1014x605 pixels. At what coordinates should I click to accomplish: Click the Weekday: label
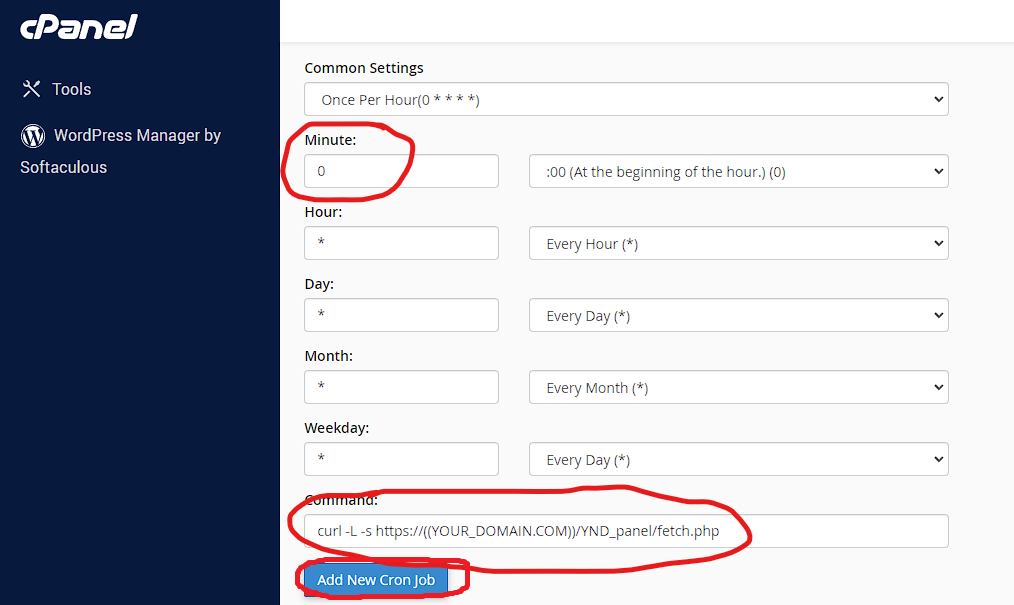pyautogui.click(x=337, y=428)
